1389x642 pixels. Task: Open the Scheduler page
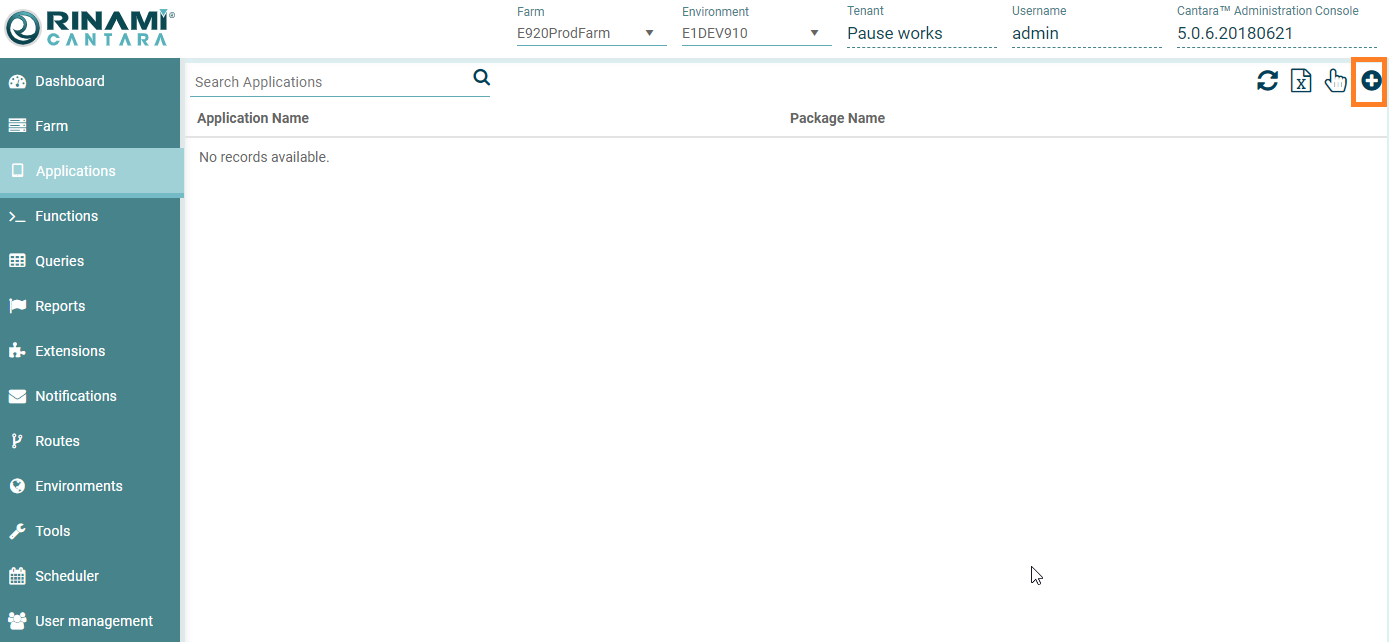point(66,576)
